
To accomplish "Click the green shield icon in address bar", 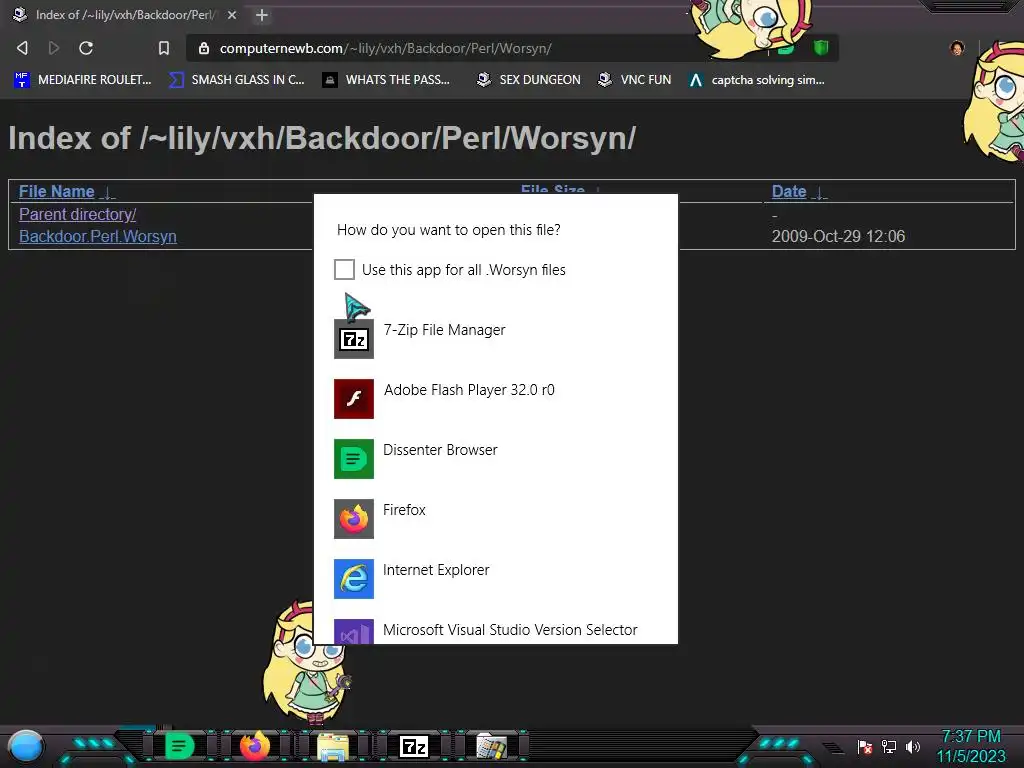I will [821, 47].
